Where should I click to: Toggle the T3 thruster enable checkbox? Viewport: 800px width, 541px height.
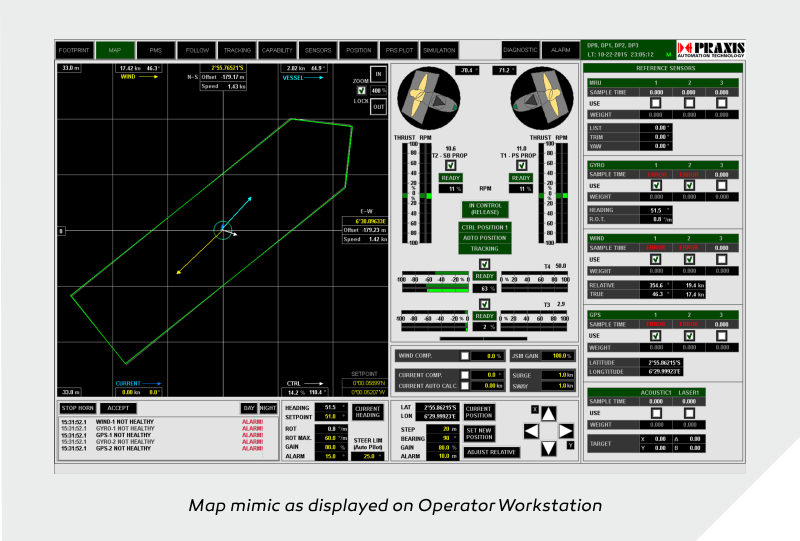tap(484, 304)
